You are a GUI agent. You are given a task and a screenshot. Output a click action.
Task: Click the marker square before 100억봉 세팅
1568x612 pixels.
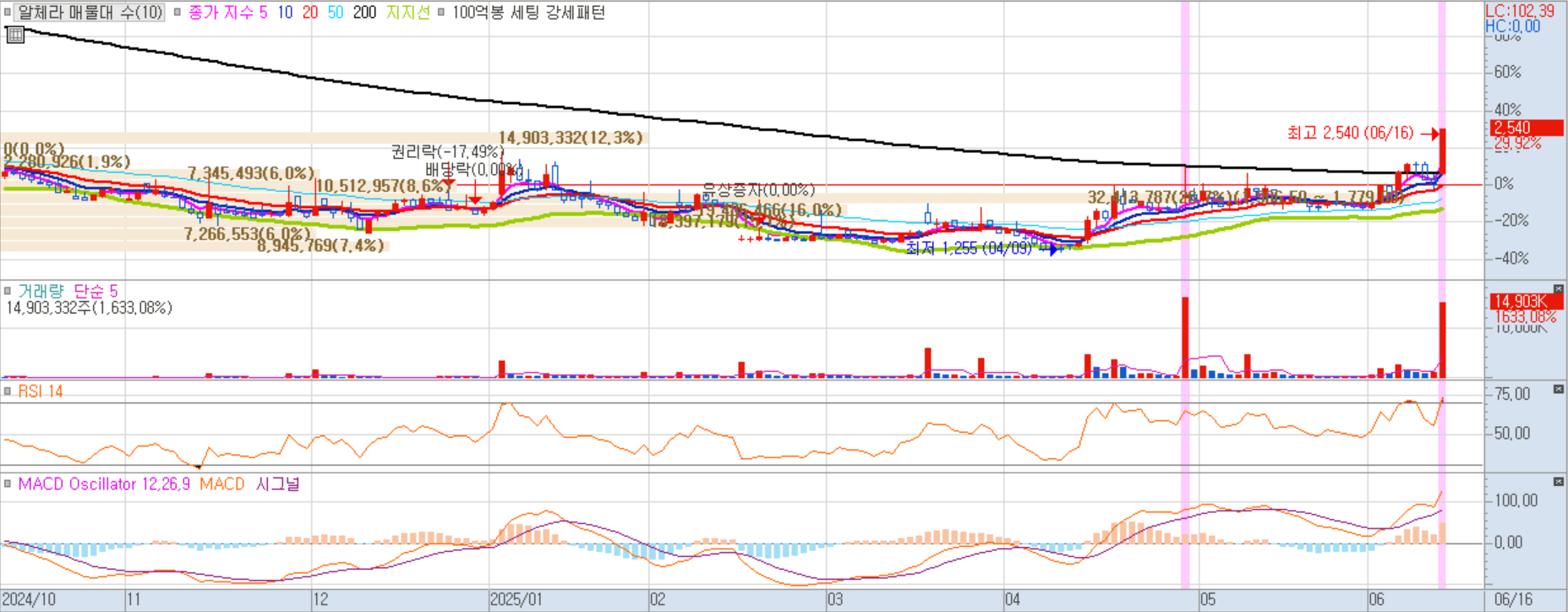[x=440, y=13]
